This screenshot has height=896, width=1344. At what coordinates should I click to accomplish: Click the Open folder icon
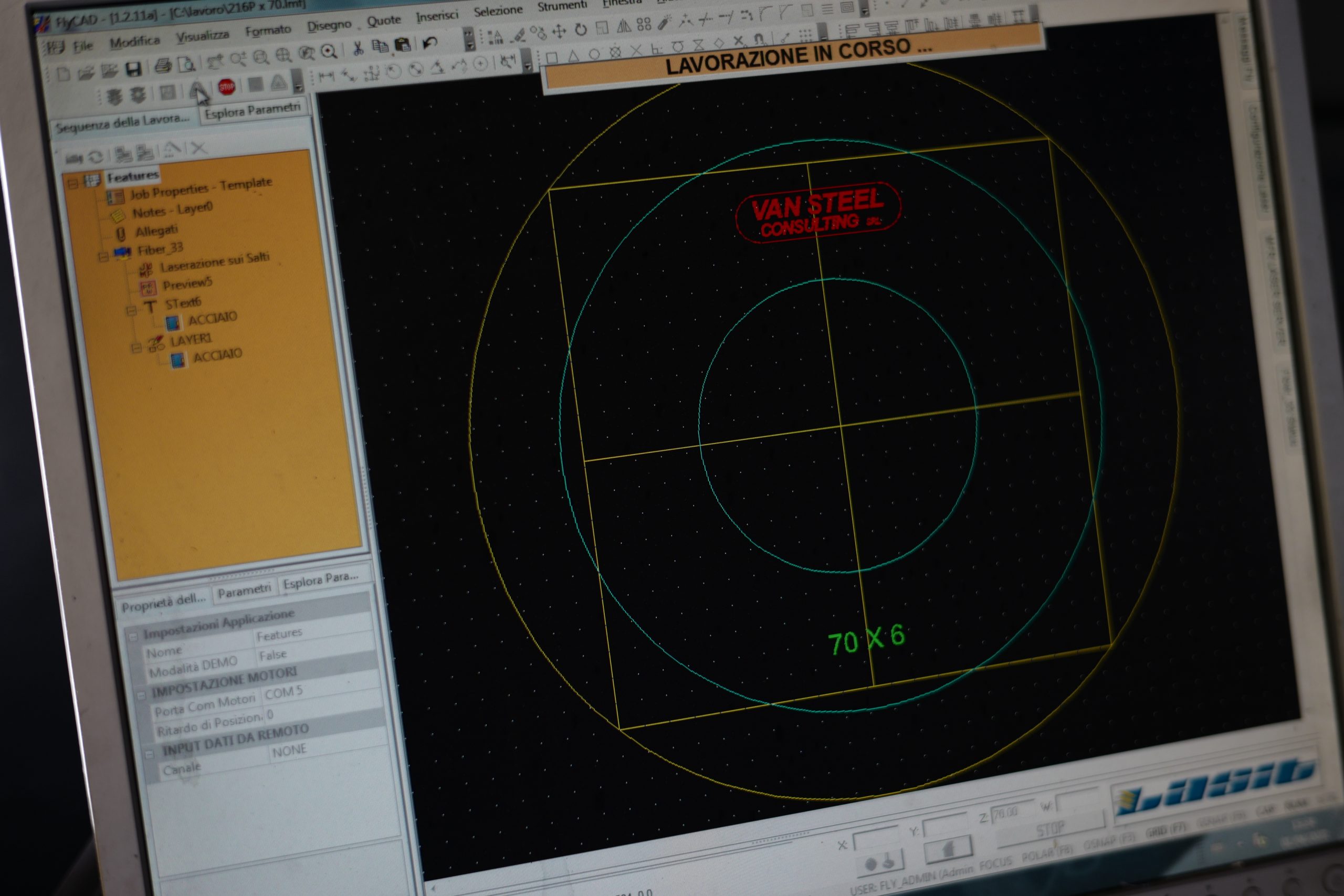[x=86, y=72]
